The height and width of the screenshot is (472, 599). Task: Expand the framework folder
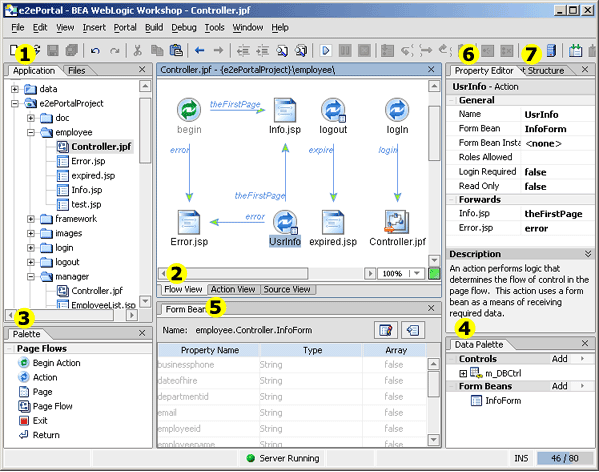[x=31, y=219]
